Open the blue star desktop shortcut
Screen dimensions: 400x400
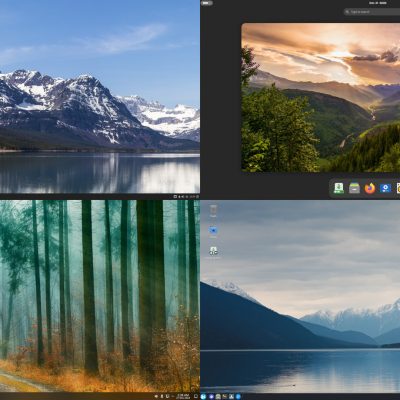213,231
